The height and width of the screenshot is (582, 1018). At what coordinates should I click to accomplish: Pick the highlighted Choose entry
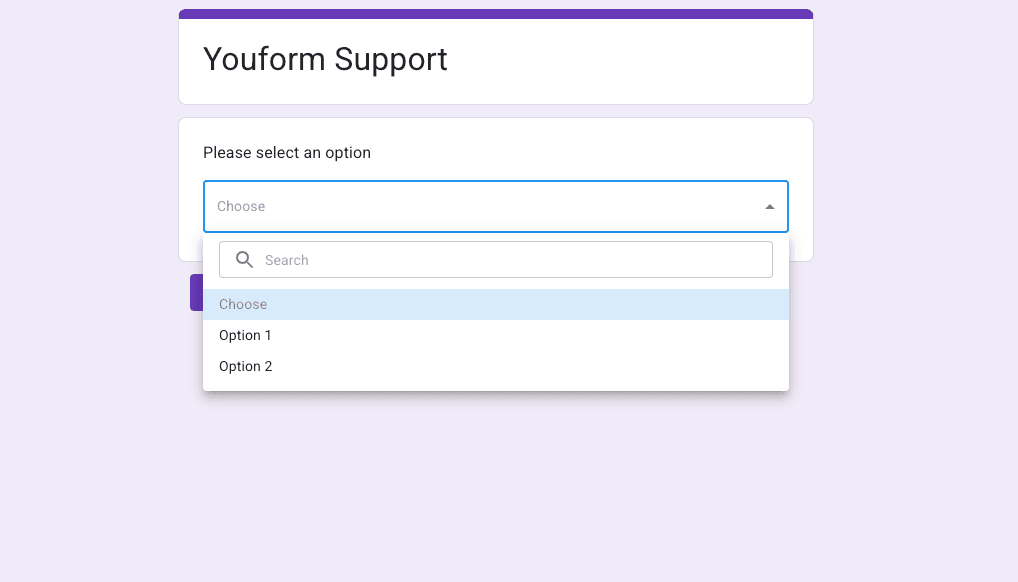[x=495, y=304]
